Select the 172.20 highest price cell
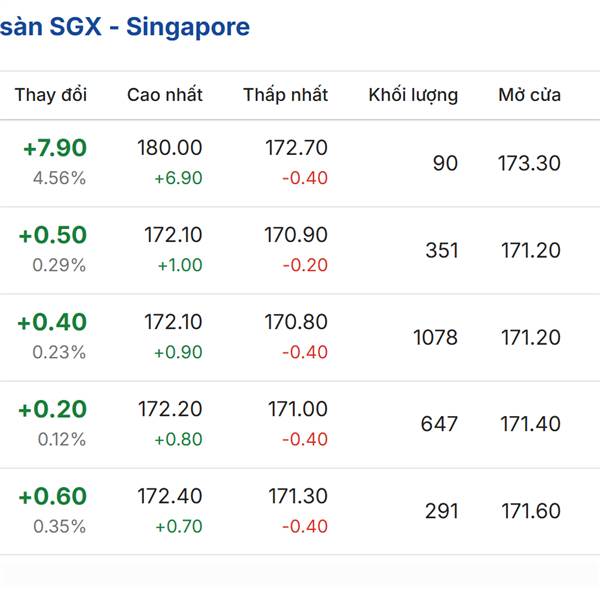This screenshot has width=600, height=600. (x=170, y=409)
